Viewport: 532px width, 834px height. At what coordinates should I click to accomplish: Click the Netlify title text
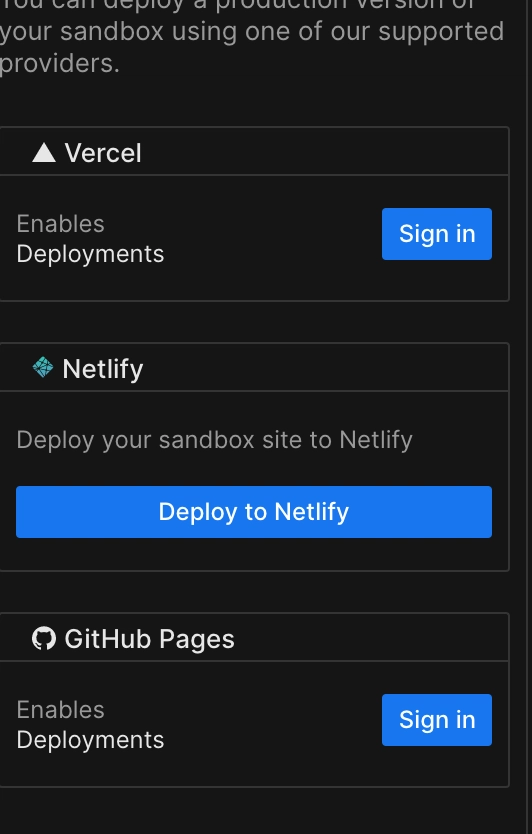click(x=103, y=369)
